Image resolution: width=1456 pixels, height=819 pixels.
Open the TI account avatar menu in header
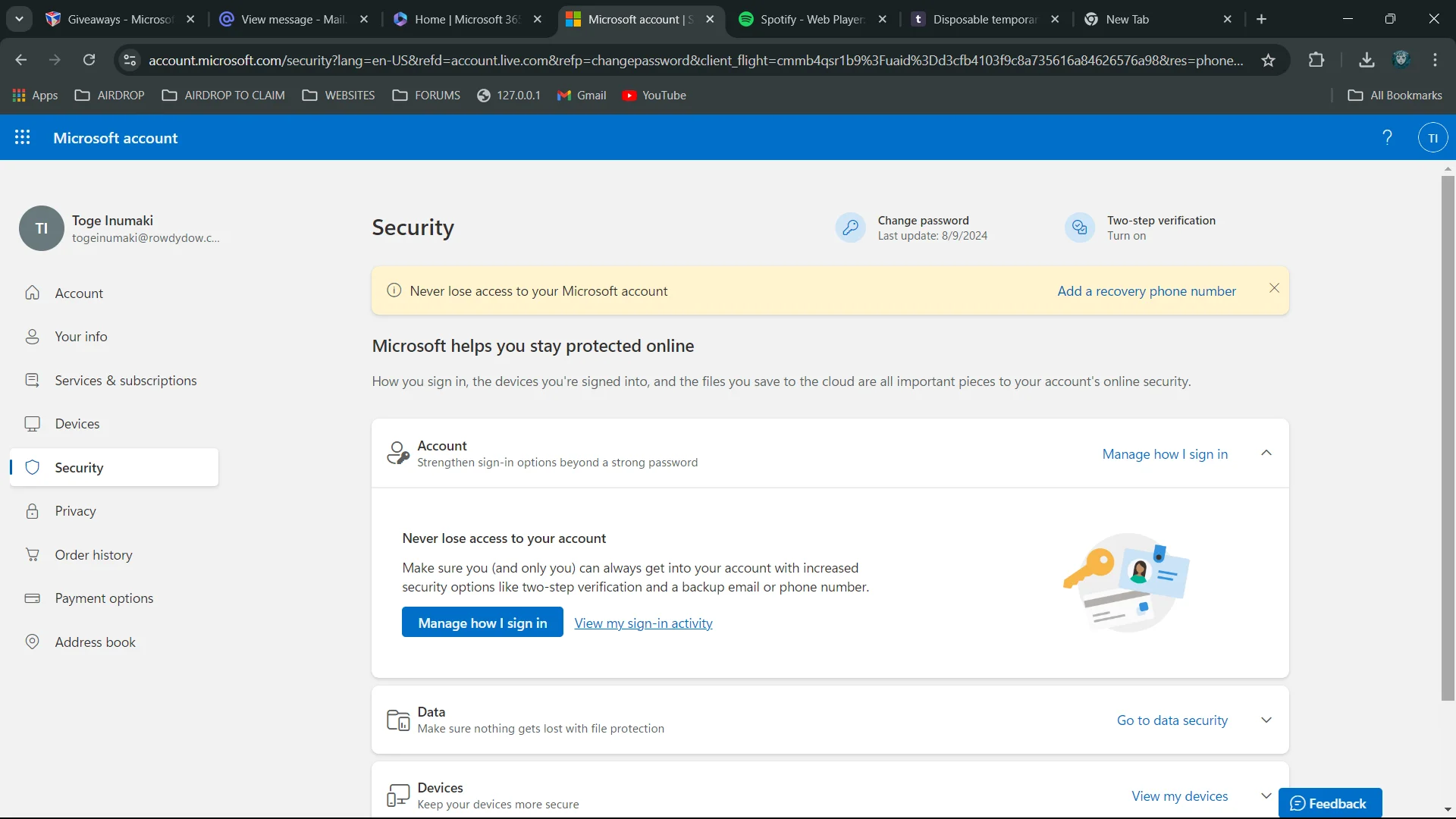coord(1432,138)
